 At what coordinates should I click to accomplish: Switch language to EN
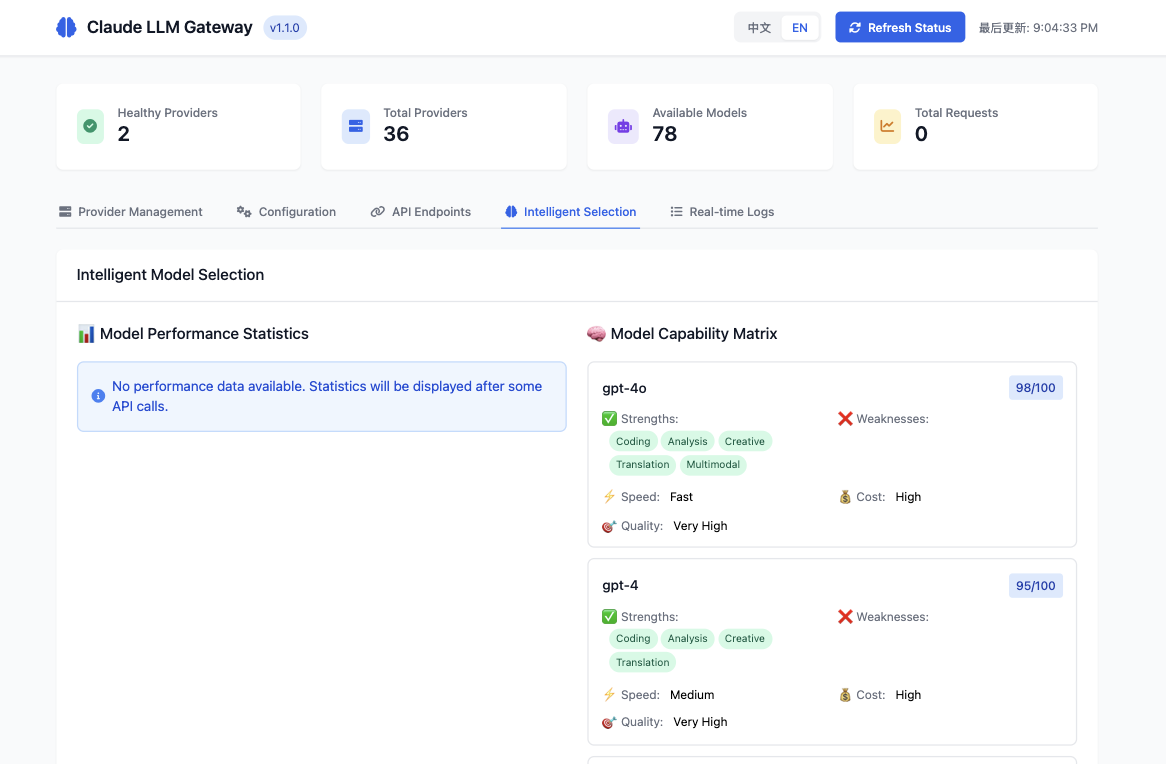[x=799, y=28]
